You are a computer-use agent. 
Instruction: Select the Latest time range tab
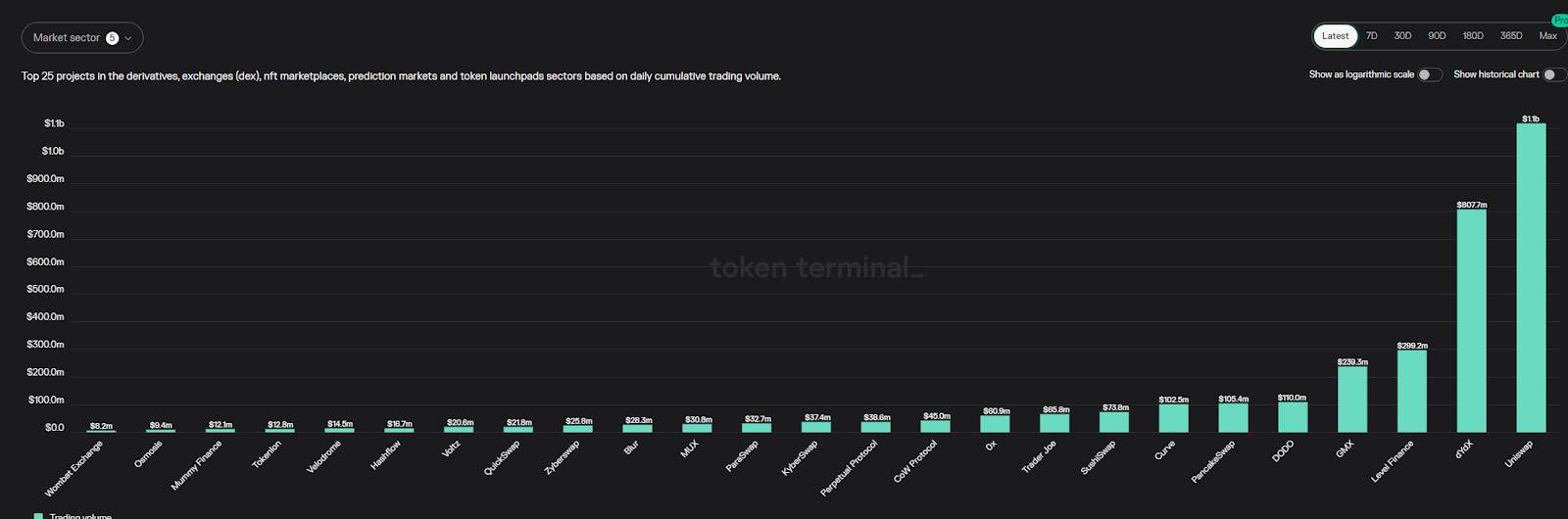pos(1335,36)
